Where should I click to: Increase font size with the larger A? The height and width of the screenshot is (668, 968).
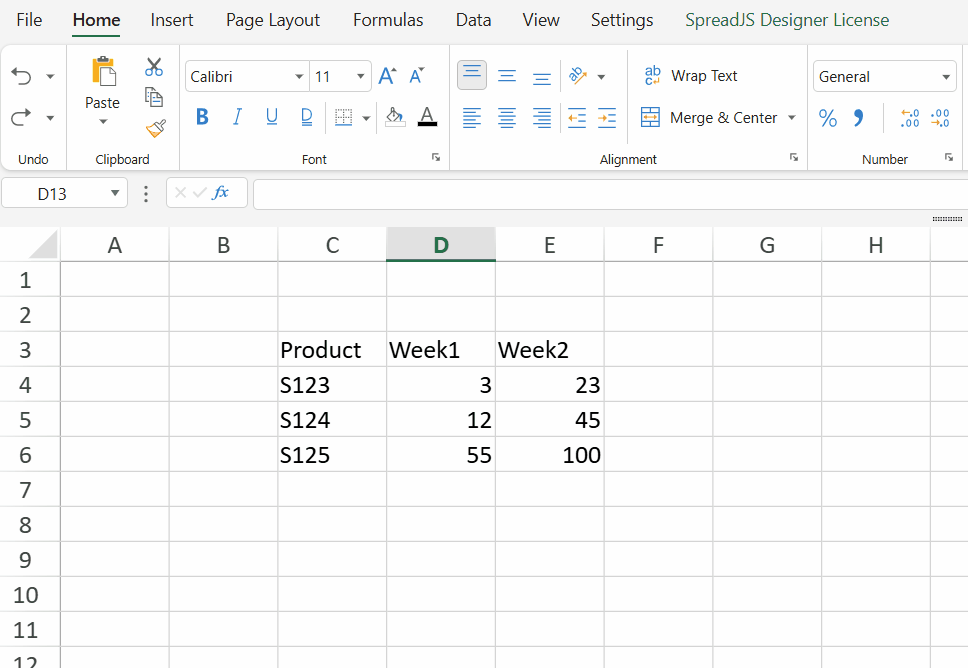click(387, 76)
